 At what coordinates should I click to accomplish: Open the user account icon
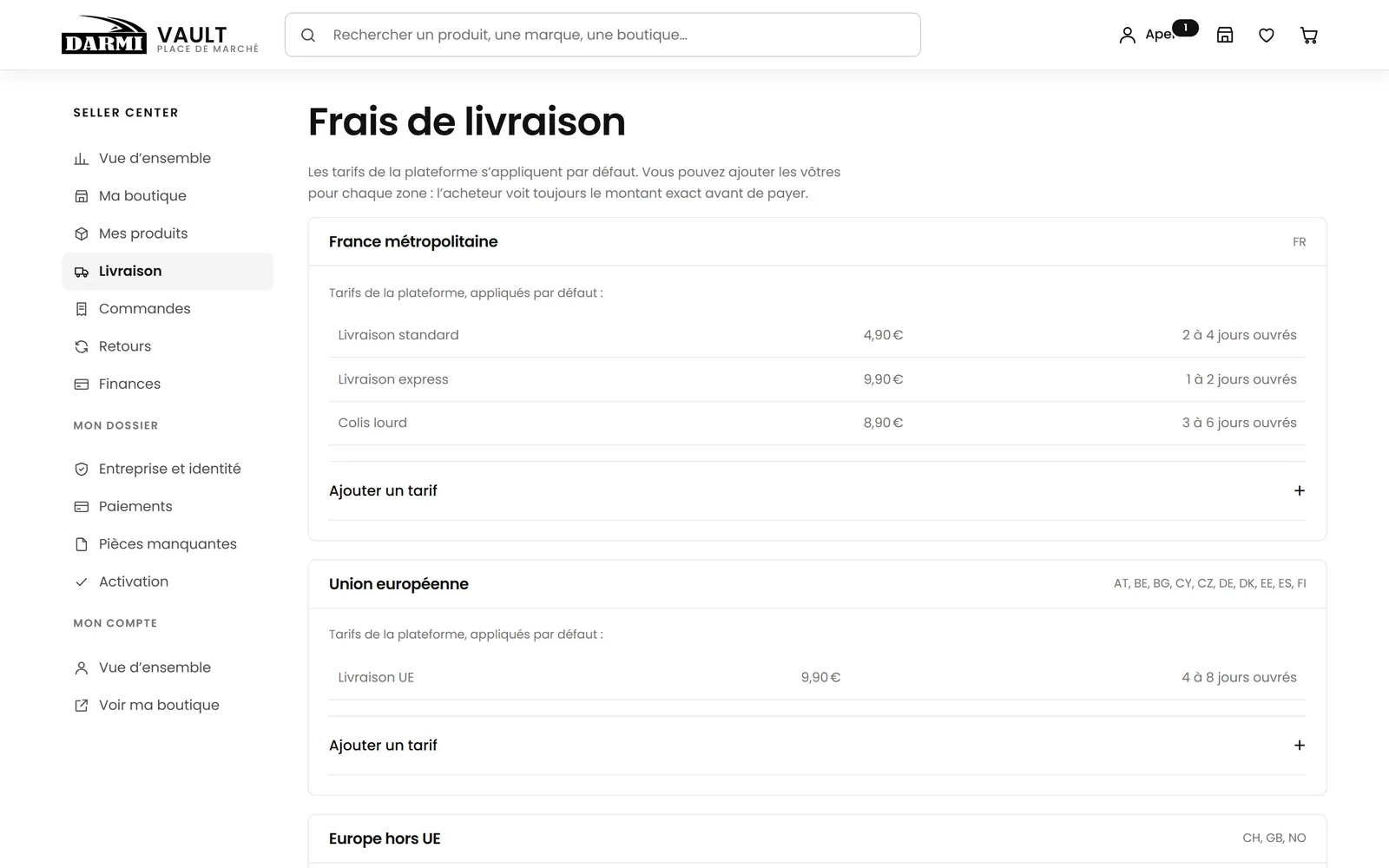[x=1127, y=36]
